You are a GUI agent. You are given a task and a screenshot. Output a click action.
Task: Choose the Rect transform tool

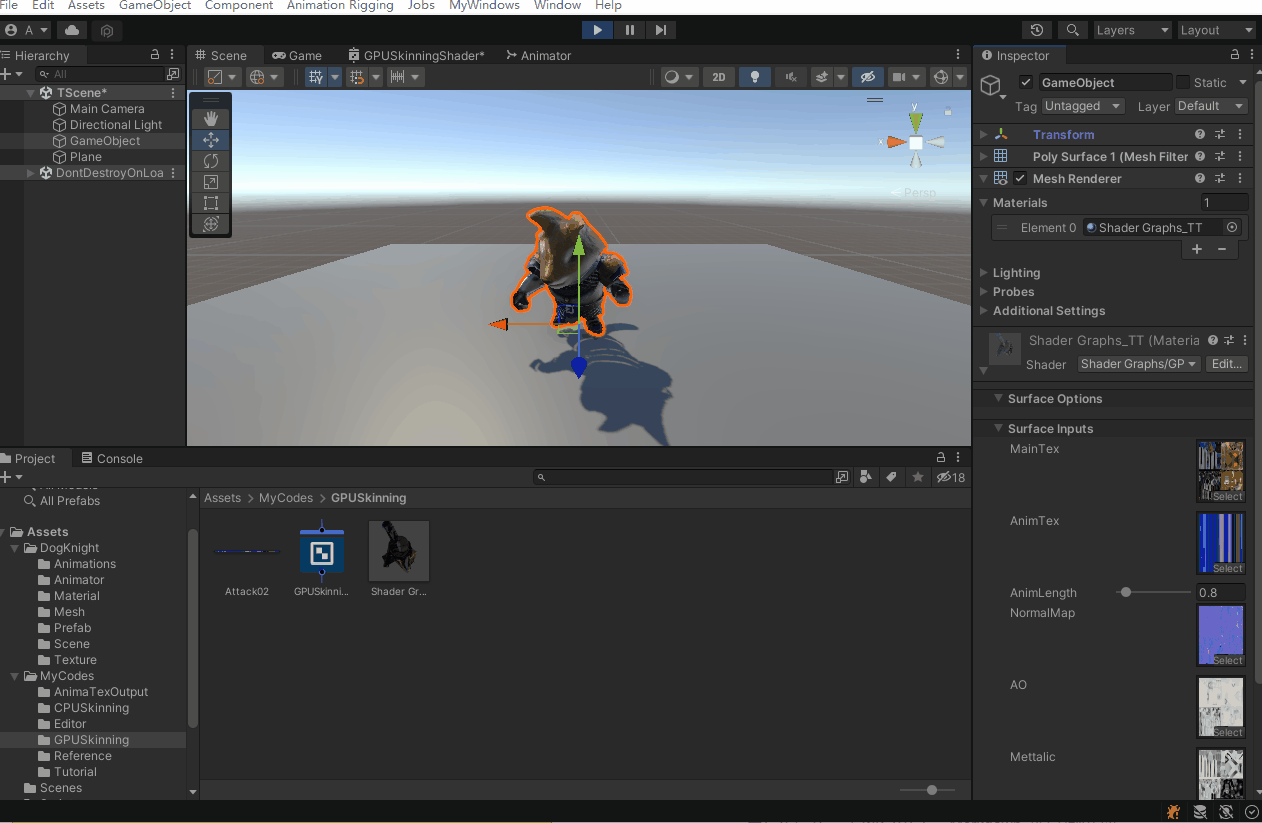(210, 203)
